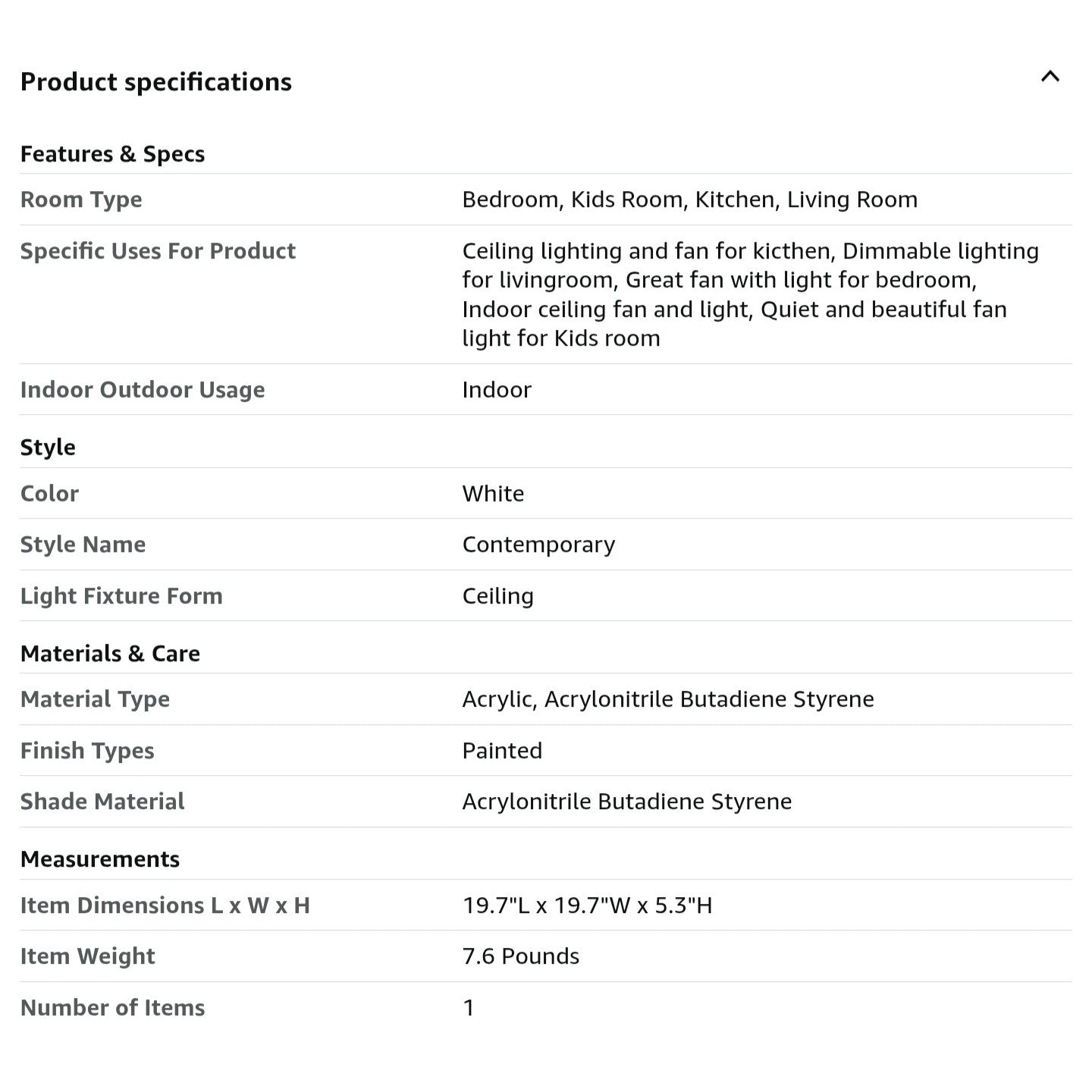Click the Materials & Care section header
The height and width of the screenshot is (1092, 1092).
coord(110,654)
